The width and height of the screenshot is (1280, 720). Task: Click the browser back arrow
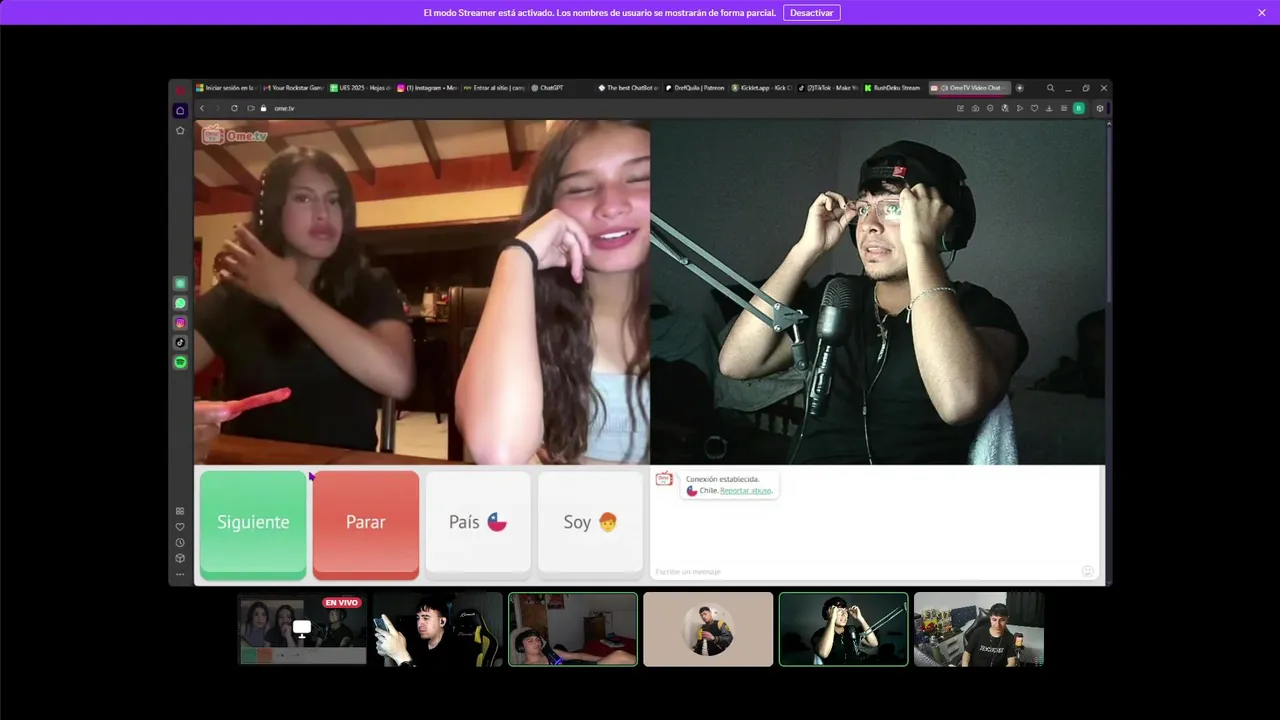click(202, 108)
